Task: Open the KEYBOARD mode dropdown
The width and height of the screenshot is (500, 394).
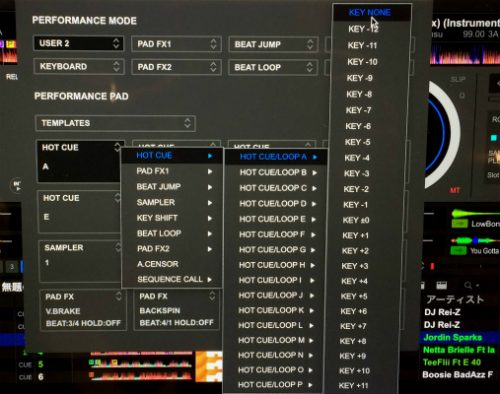Action: 79,66
